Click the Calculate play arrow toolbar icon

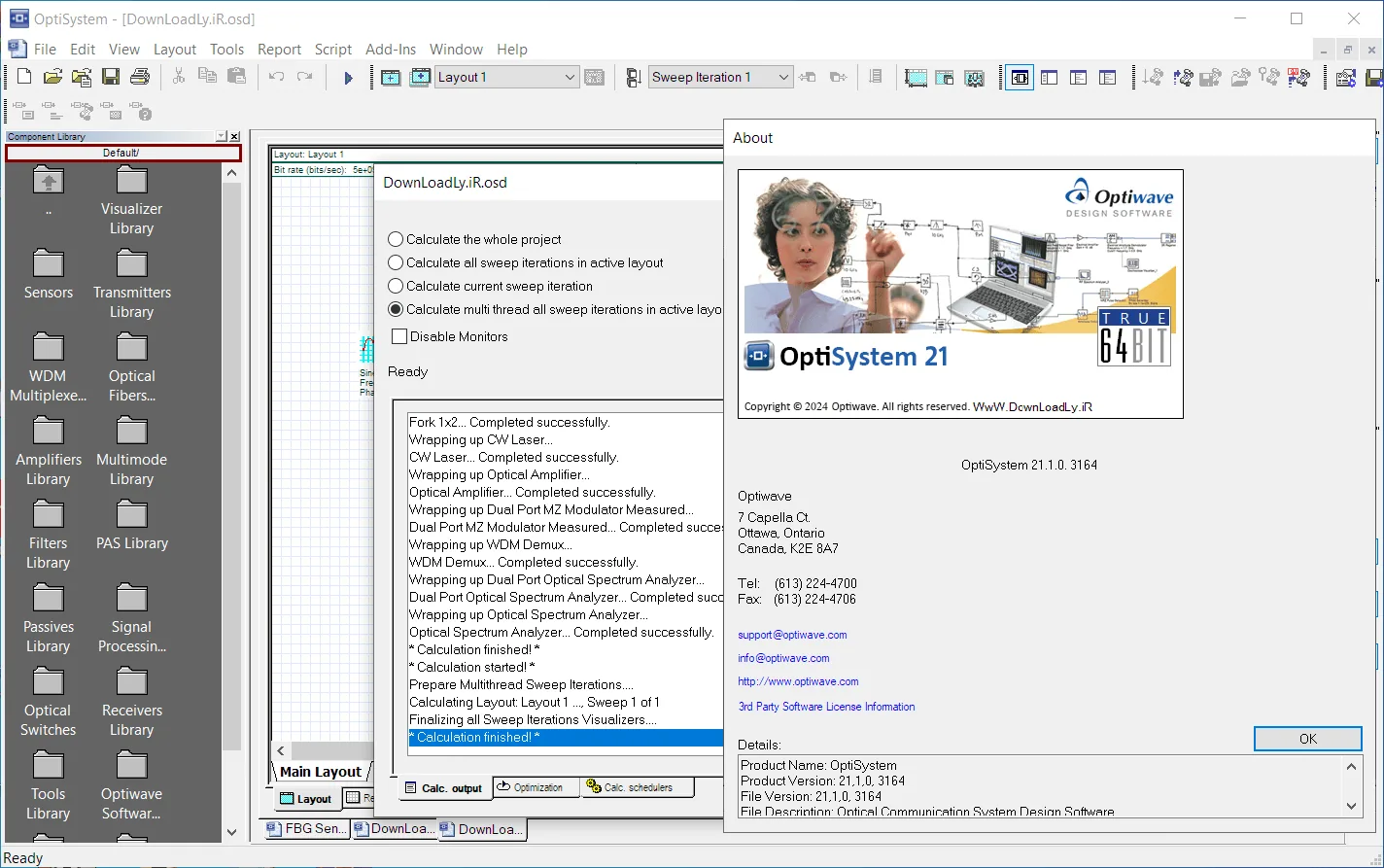(348, 78)
